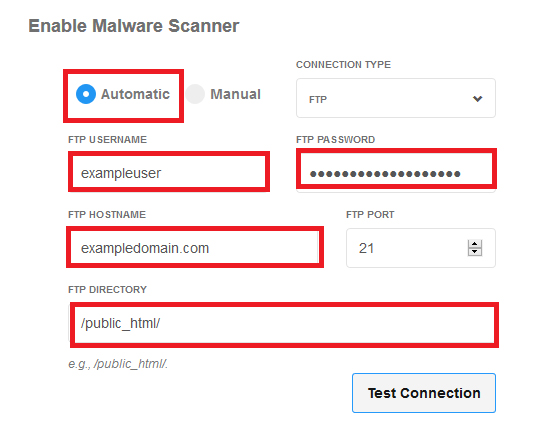Image resolution: width=546 pixels, height=439 pixels.
Task: Click the FTP Hostname field 'exampledomain.com'
Action: click(195, 247)
